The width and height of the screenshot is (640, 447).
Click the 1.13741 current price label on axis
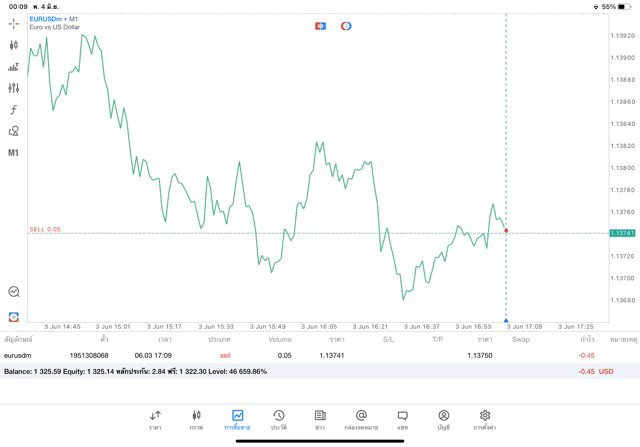pos(623,233)
